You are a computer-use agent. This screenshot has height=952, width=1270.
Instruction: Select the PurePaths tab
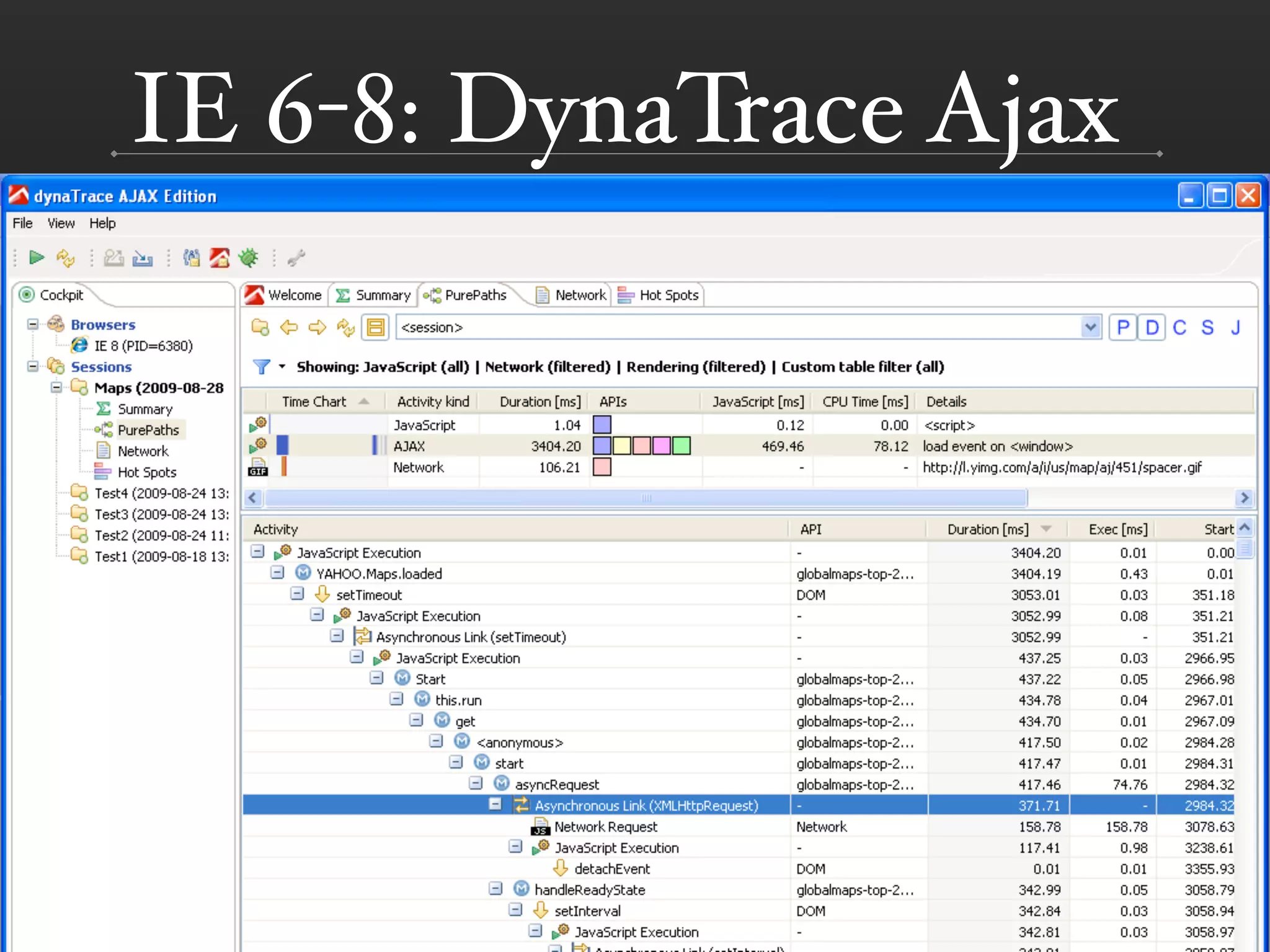tap(466, 295)
